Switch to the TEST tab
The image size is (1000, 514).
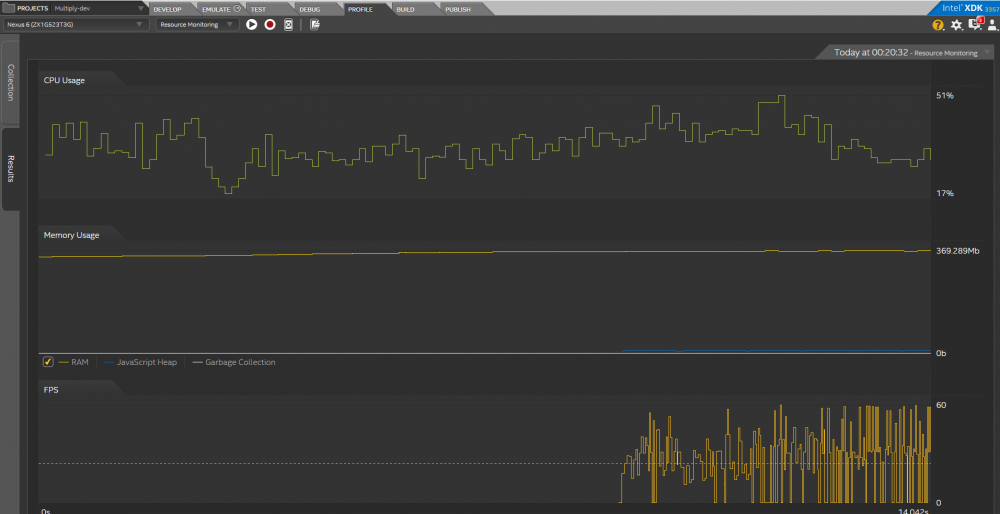click(x=263, y=10)
